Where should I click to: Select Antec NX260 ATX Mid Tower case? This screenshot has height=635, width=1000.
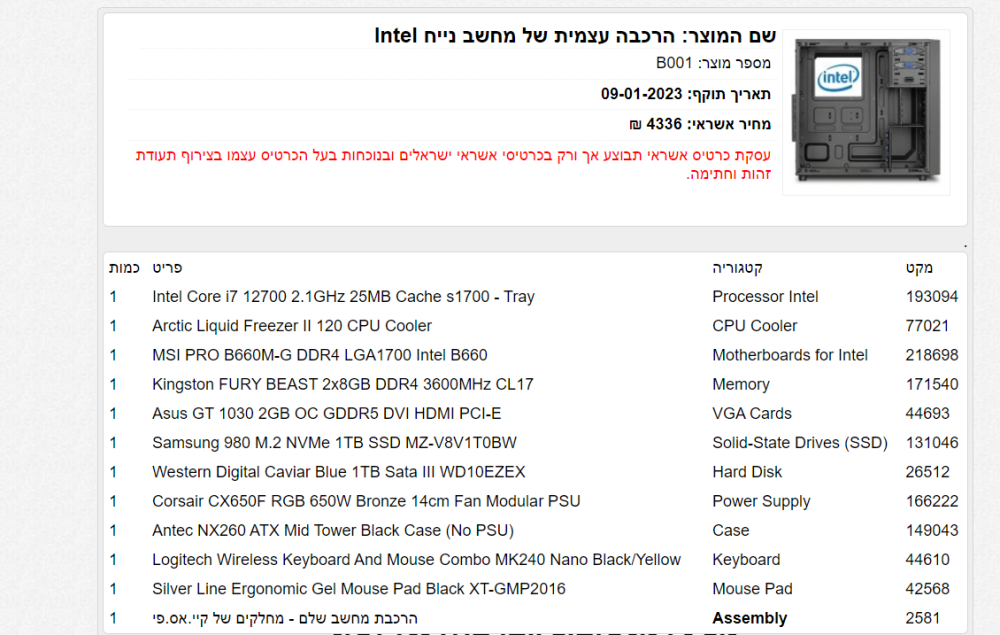333,531
